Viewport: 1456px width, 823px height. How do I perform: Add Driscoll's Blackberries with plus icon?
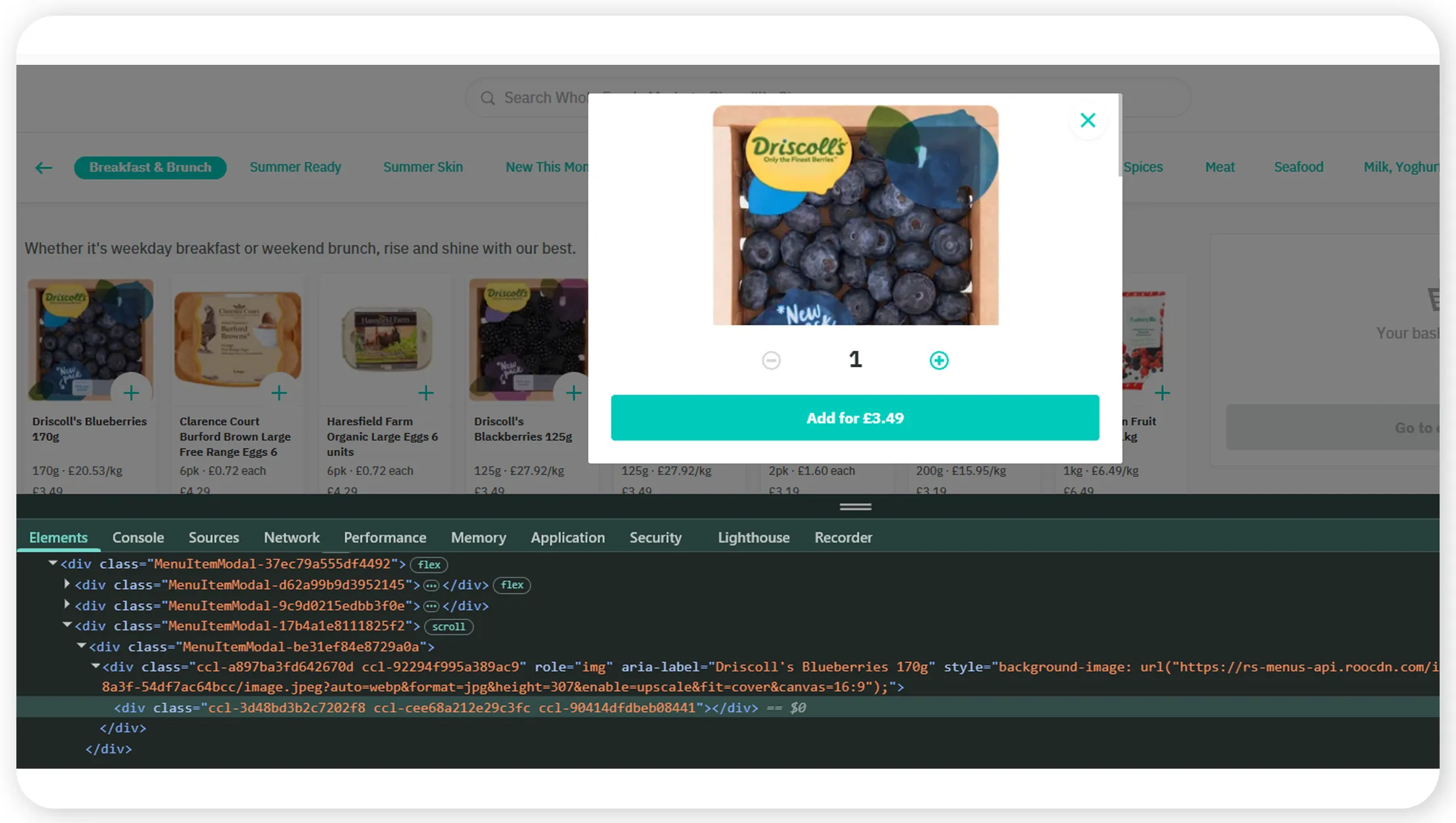click(574, 393)
